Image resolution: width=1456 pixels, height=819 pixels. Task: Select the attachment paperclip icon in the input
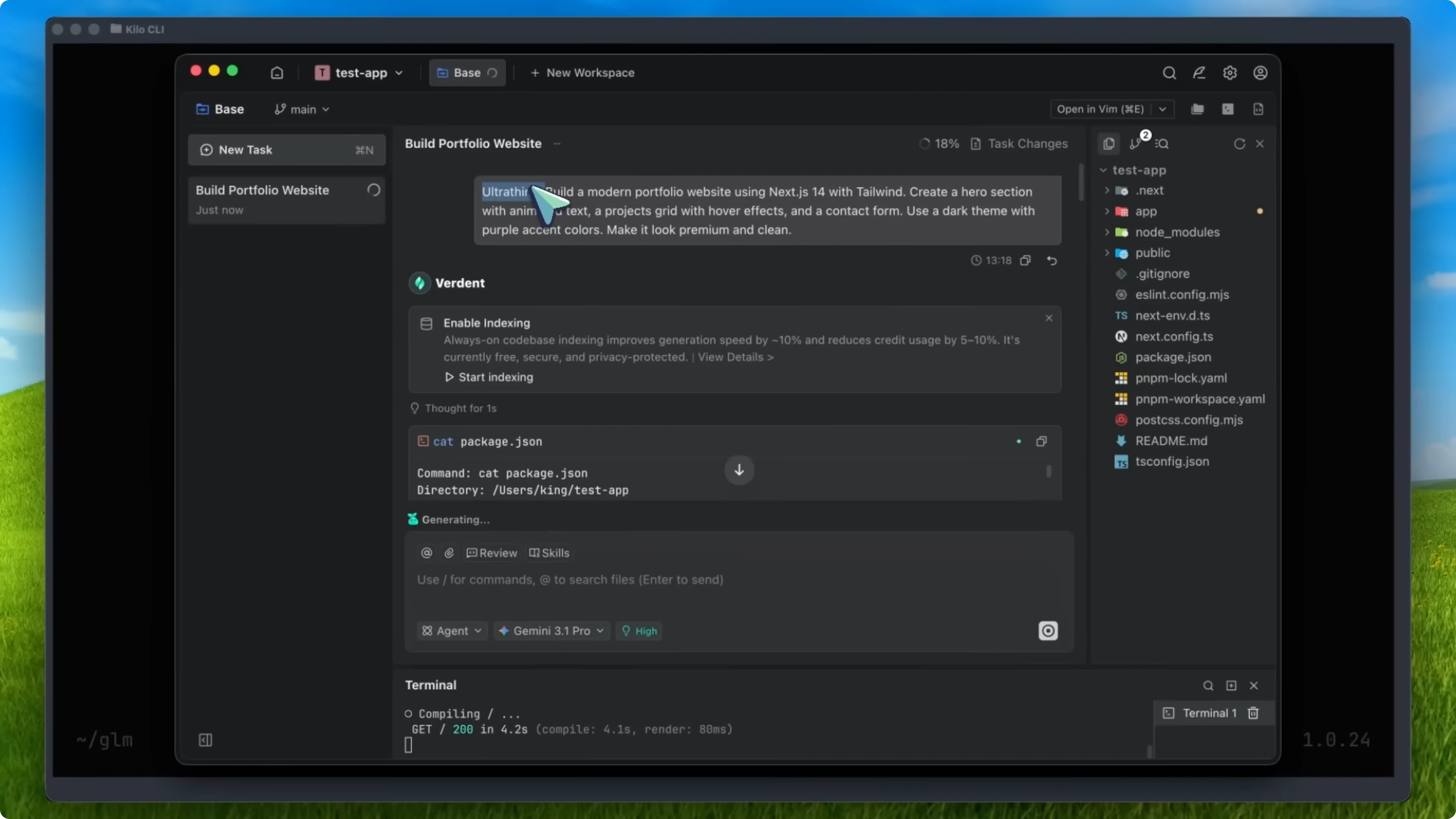point(449,553)
